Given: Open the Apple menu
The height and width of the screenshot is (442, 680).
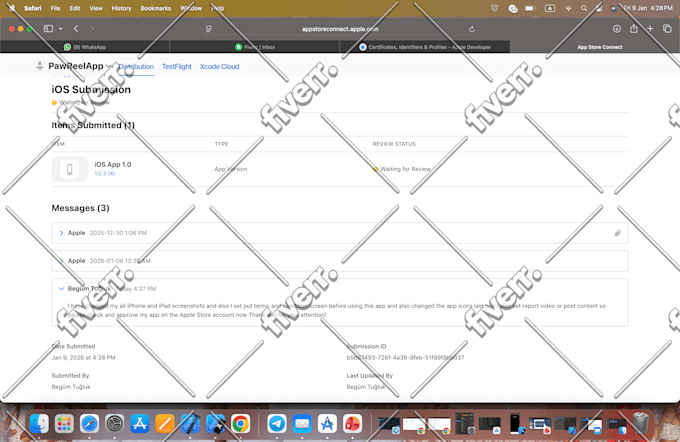Looking at the screenshot, I should 12,8.
